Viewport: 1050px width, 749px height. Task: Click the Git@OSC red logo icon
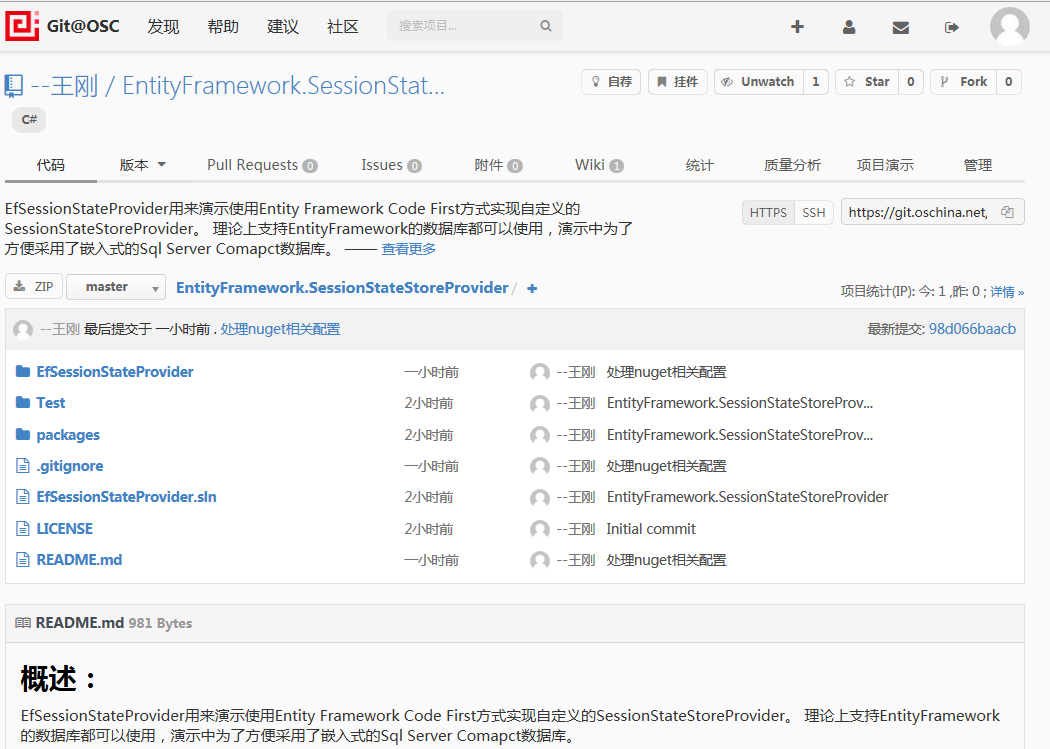click(22, 26)
